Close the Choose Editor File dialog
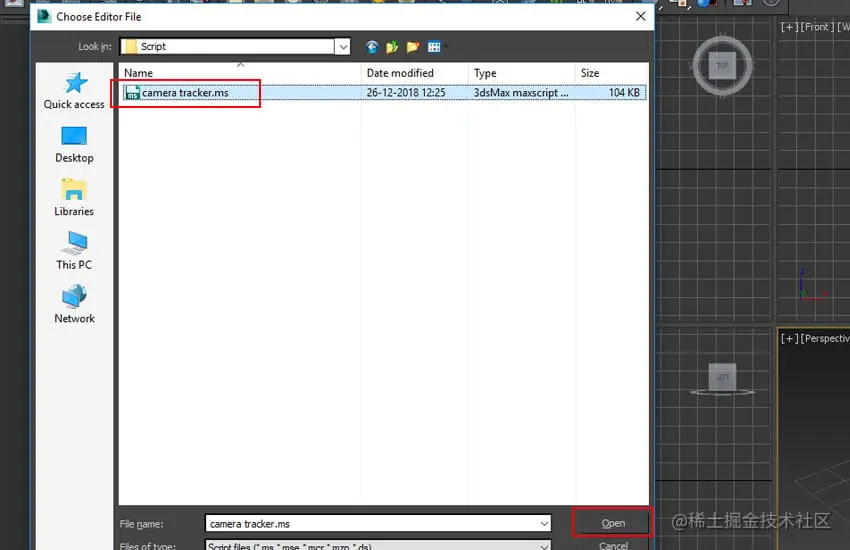 [x=640, y=16]
